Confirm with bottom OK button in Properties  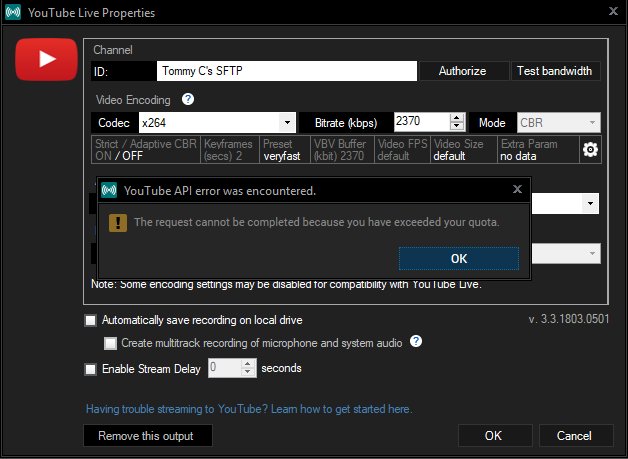(x=495, y=436)
